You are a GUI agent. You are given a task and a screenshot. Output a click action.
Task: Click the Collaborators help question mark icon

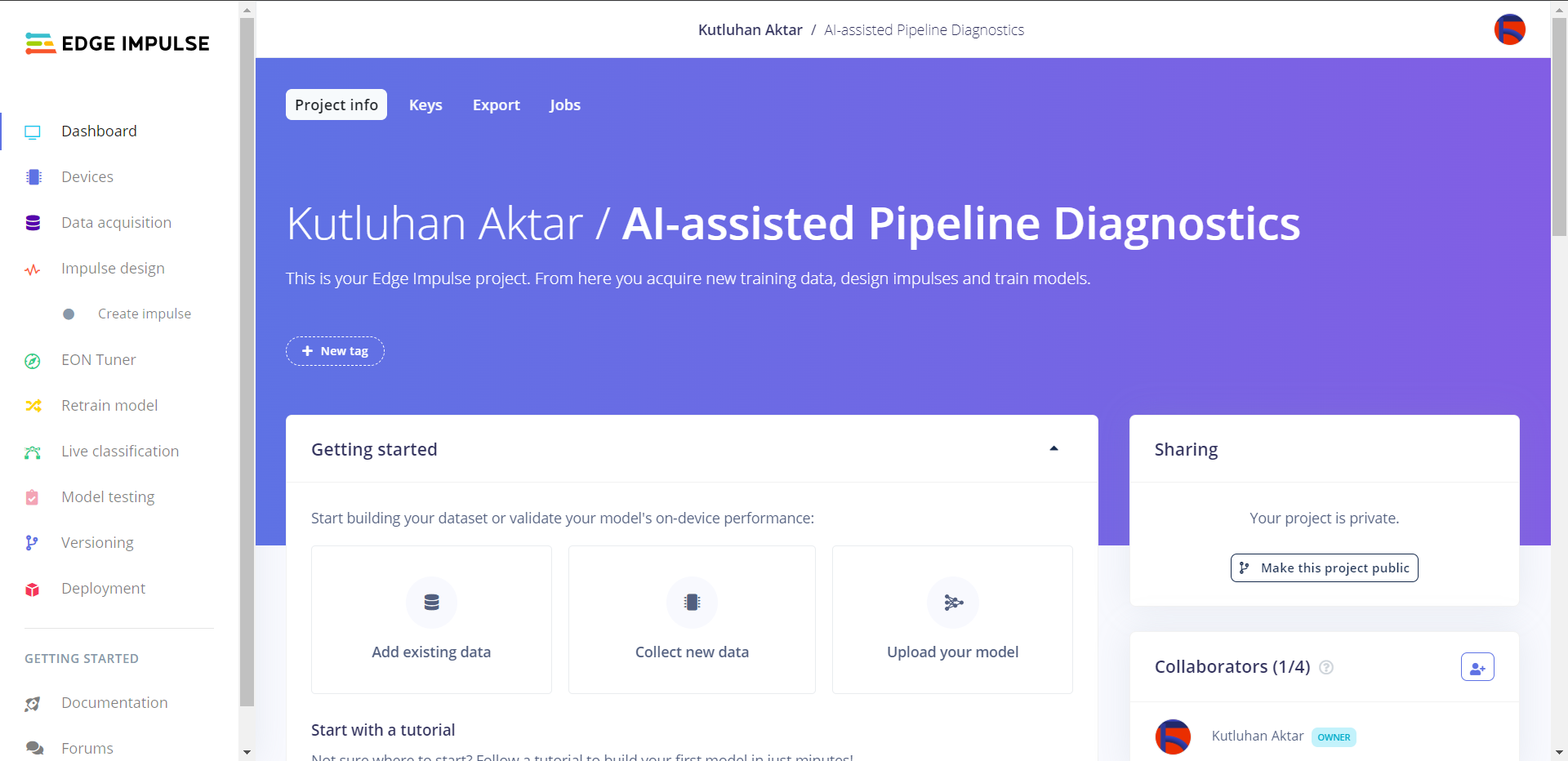(x=1326, y=668)
